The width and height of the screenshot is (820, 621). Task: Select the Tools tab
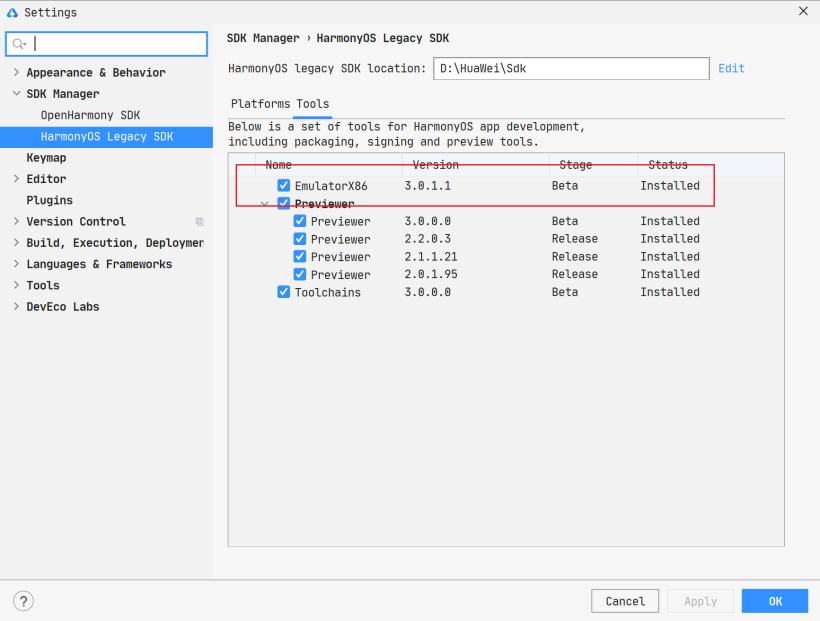pyautogui.click(x=312, y=104)
